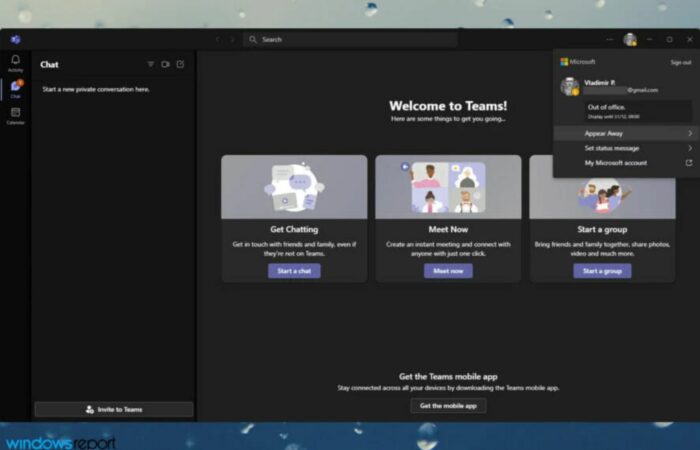Viewport: 700px width, 450px height.
Task: Click the profile picture in the account panel
Action: pyautogui.click(x=570, y=86)
